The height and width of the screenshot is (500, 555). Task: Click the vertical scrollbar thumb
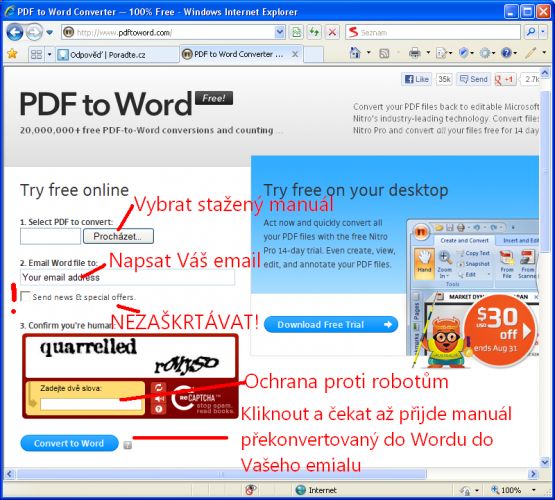click(545, 171)
